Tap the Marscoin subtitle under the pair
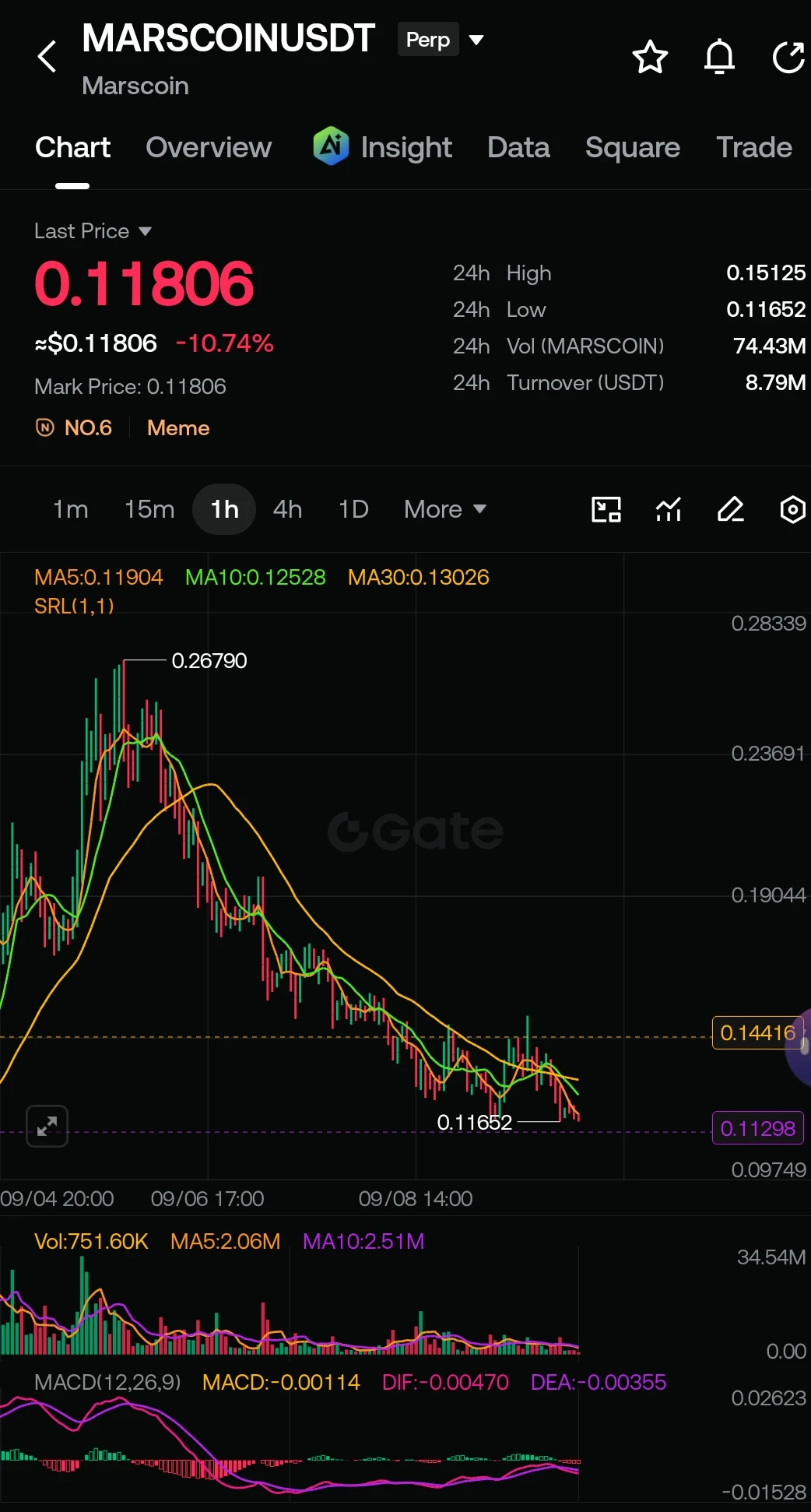The height and width of the screenshot is (1512, 811). (x=135, y=86)
